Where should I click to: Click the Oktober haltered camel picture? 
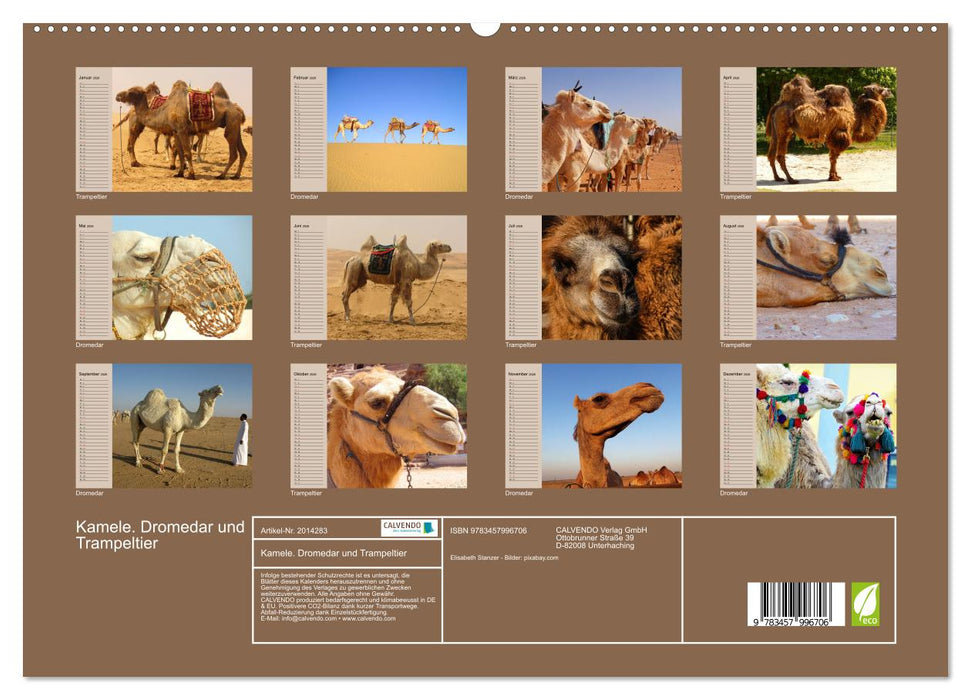pos(400,432)
